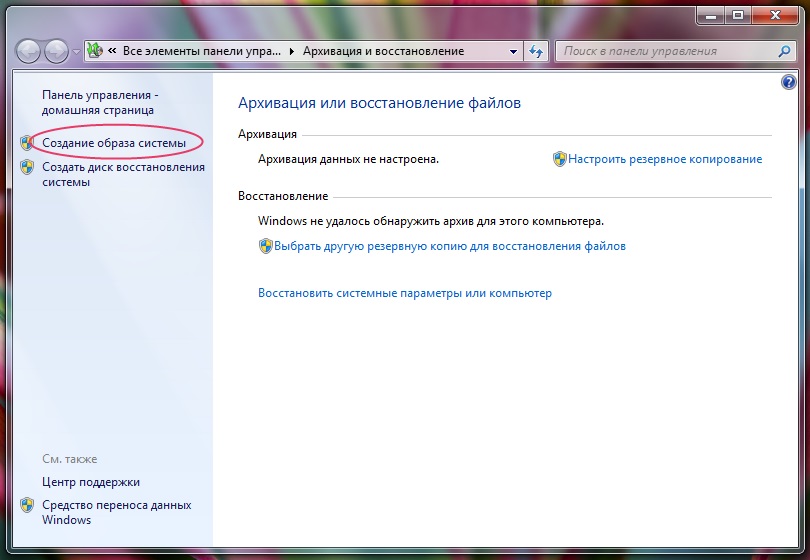The width and height of the screenshot is (810, 560).
Task: Click 'Создать диск восстановления системы' link
Action: tap(123, 175)
